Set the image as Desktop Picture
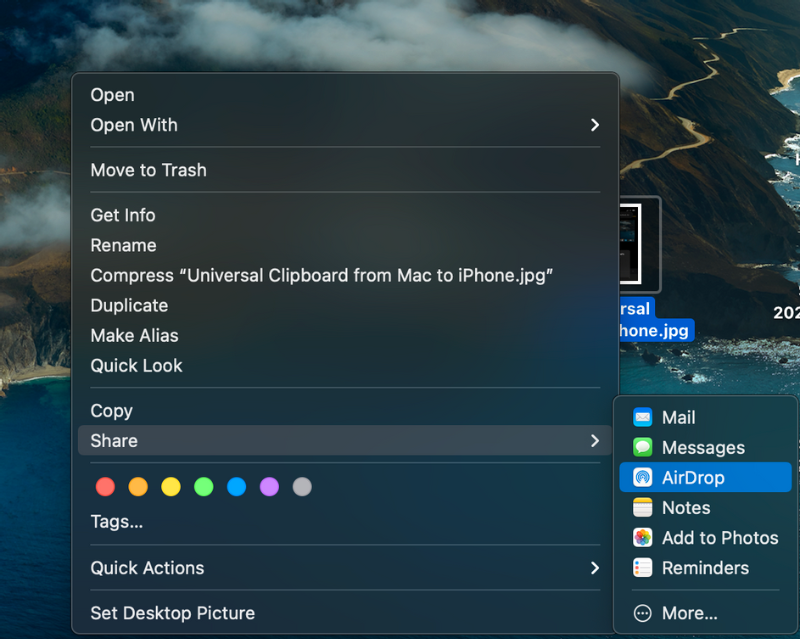 172,612
